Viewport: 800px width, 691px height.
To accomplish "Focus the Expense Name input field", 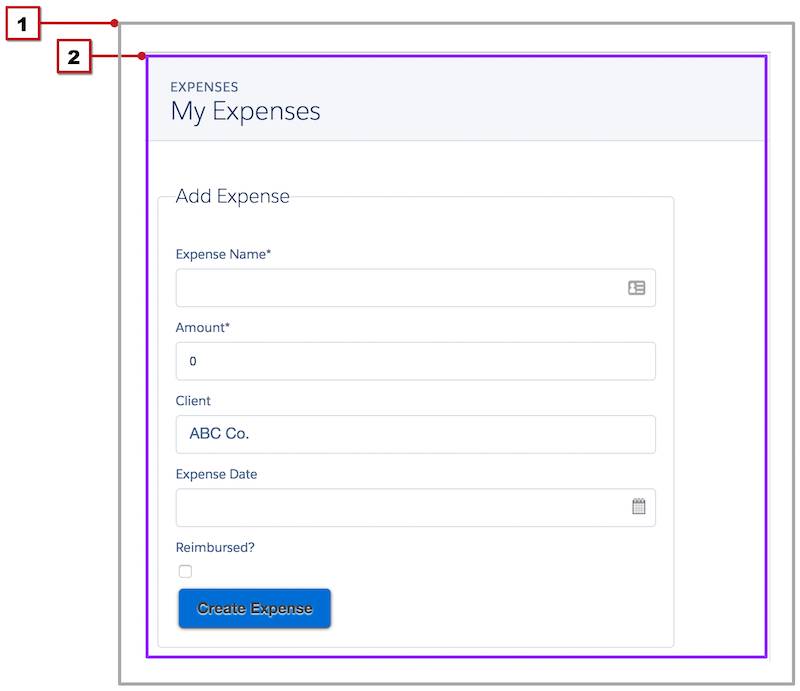I will pos(415,288).
